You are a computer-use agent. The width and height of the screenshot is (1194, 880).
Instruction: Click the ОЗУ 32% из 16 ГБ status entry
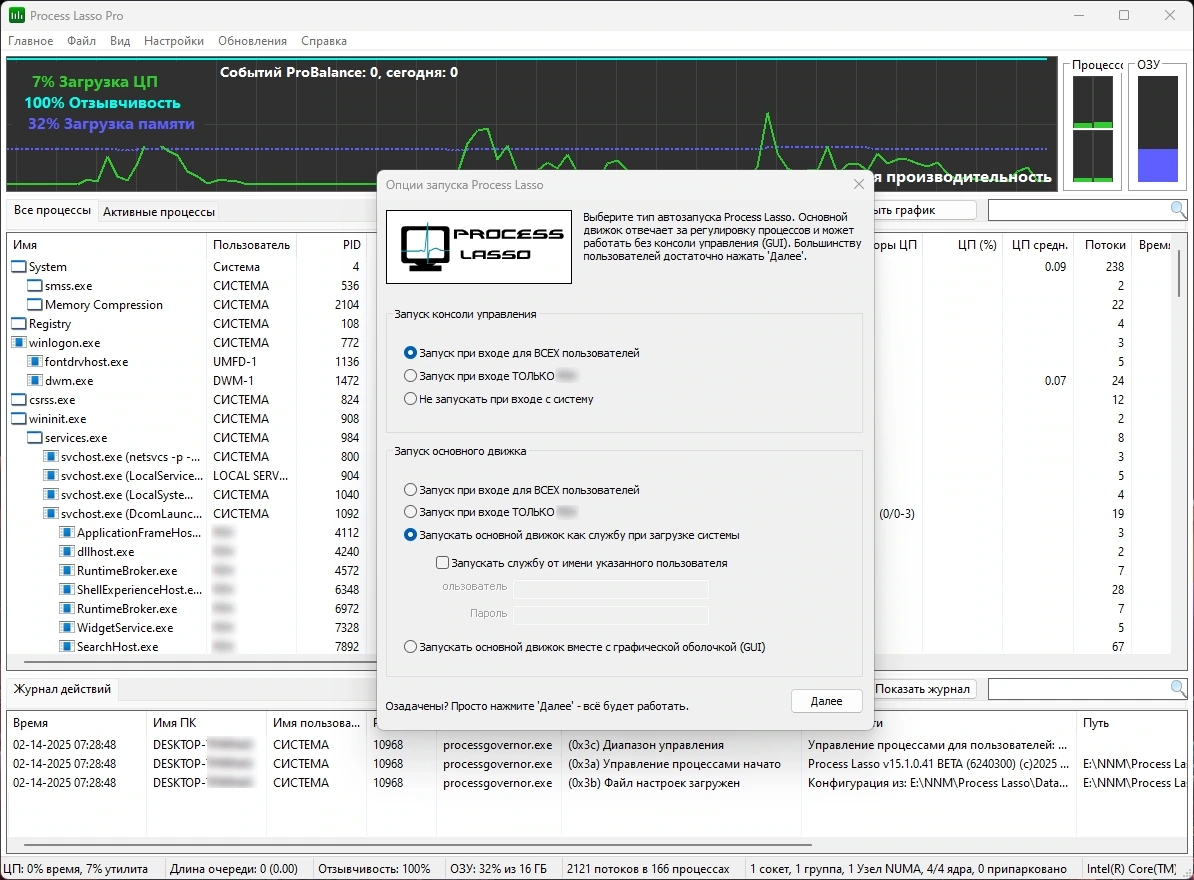coord(498,869)
